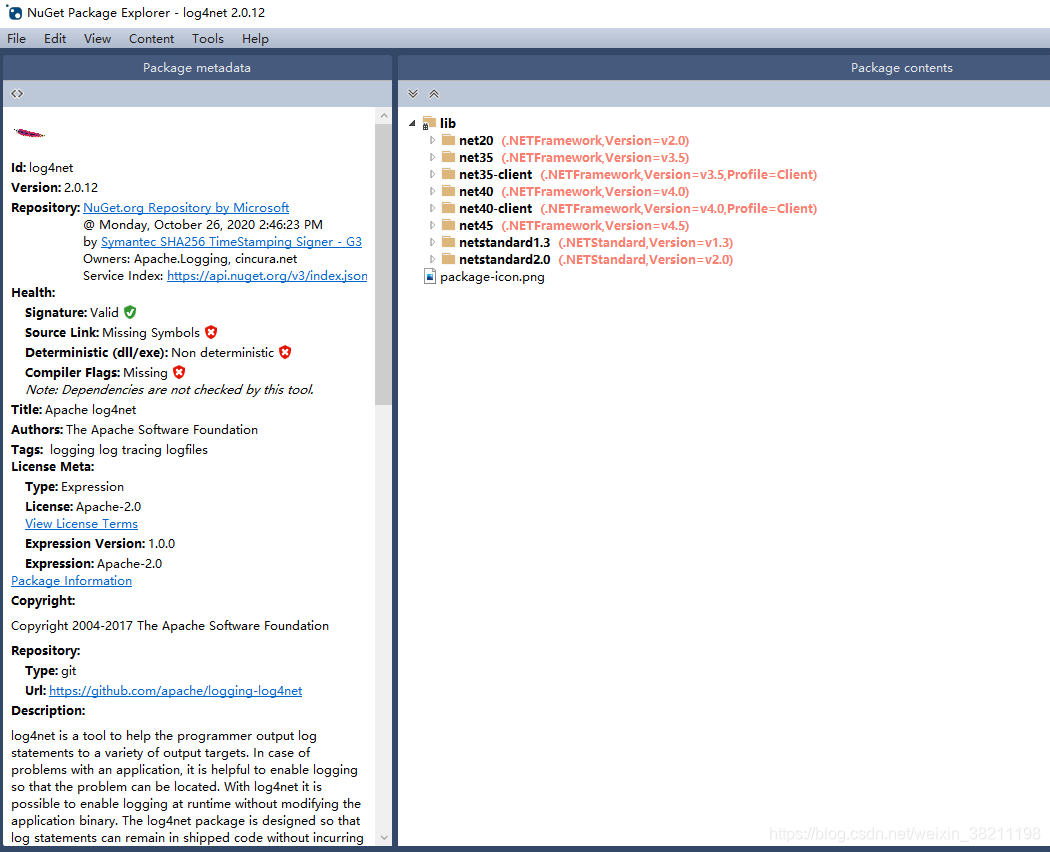Open NuGet.org Repository by Microsoft link
1050x852 pixels.
[186, 208]
